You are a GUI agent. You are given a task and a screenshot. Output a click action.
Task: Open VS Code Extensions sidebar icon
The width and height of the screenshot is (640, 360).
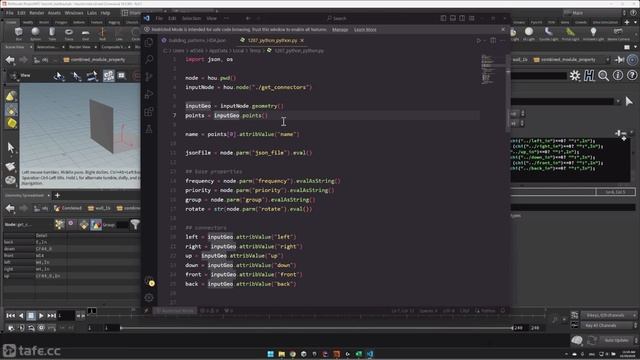[149, 111]
